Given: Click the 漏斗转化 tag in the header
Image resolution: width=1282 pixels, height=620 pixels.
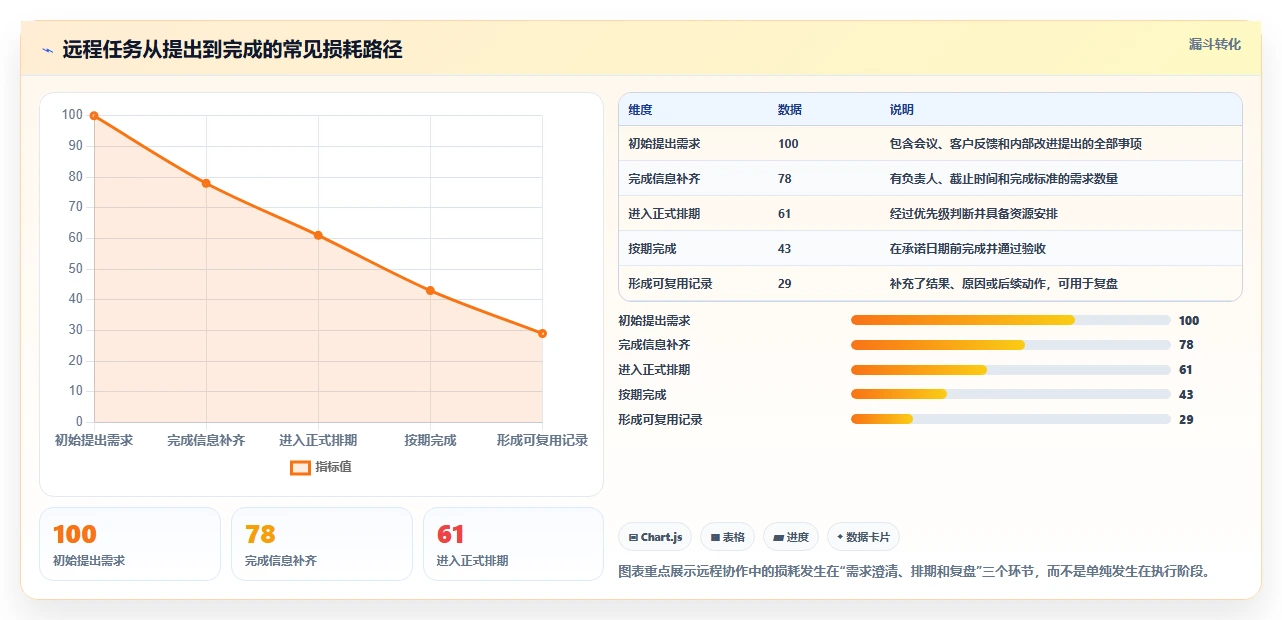Looking at the screenshot, I should pyautogui.click(x=1215, y=44).
